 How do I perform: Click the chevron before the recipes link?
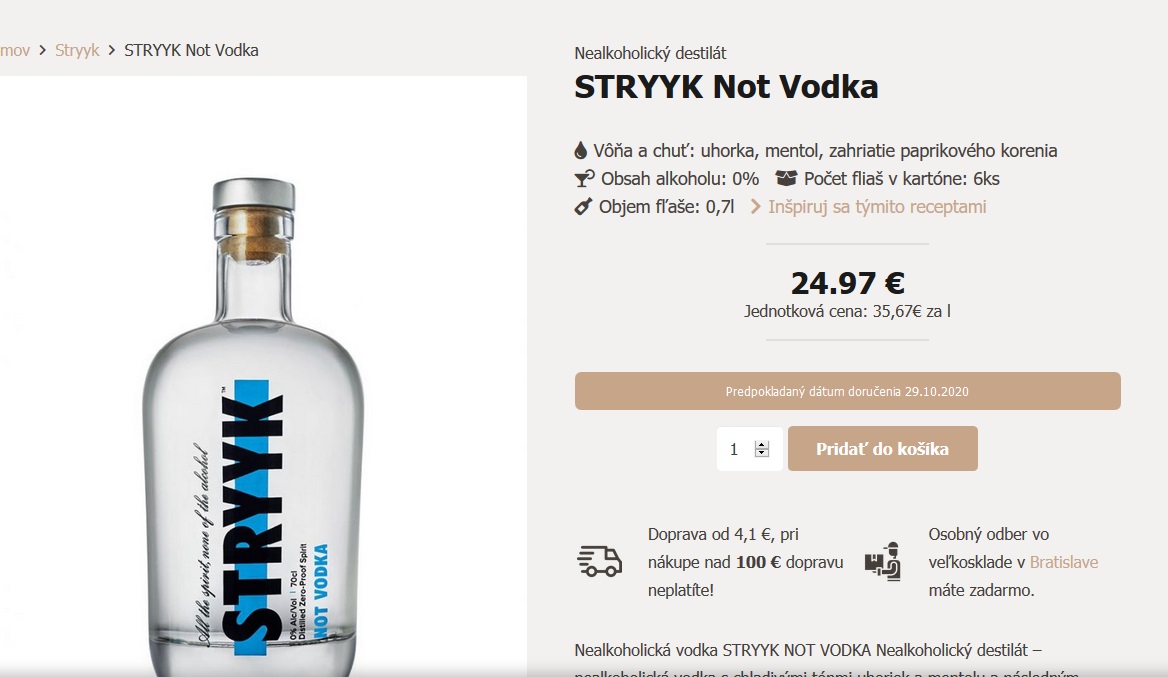(756, 207)
